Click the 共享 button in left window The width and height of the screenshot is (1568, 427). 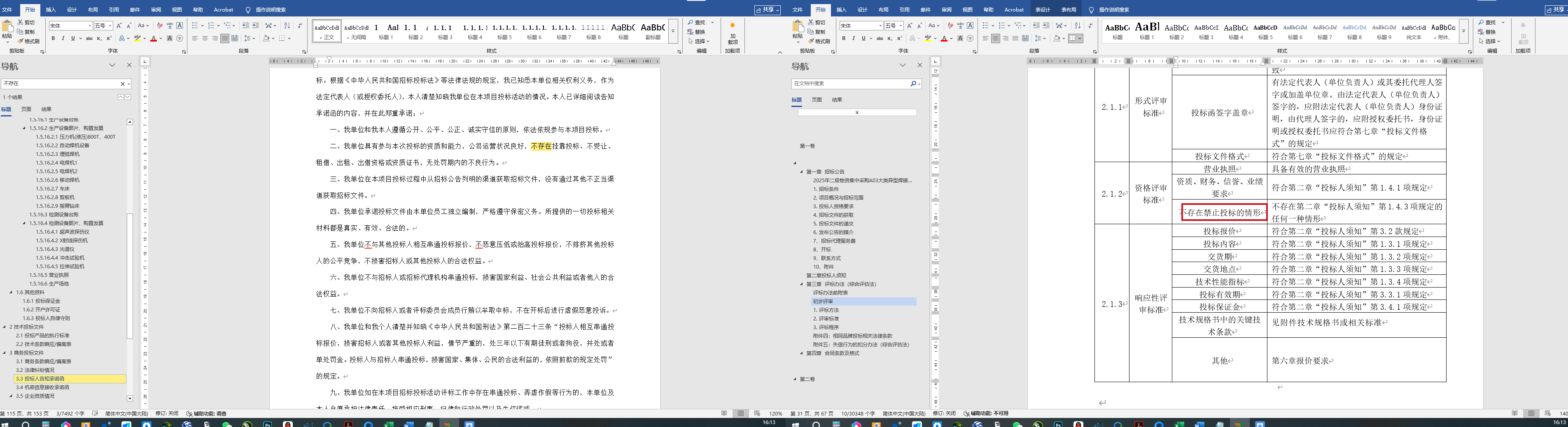(x=767, y=10)
